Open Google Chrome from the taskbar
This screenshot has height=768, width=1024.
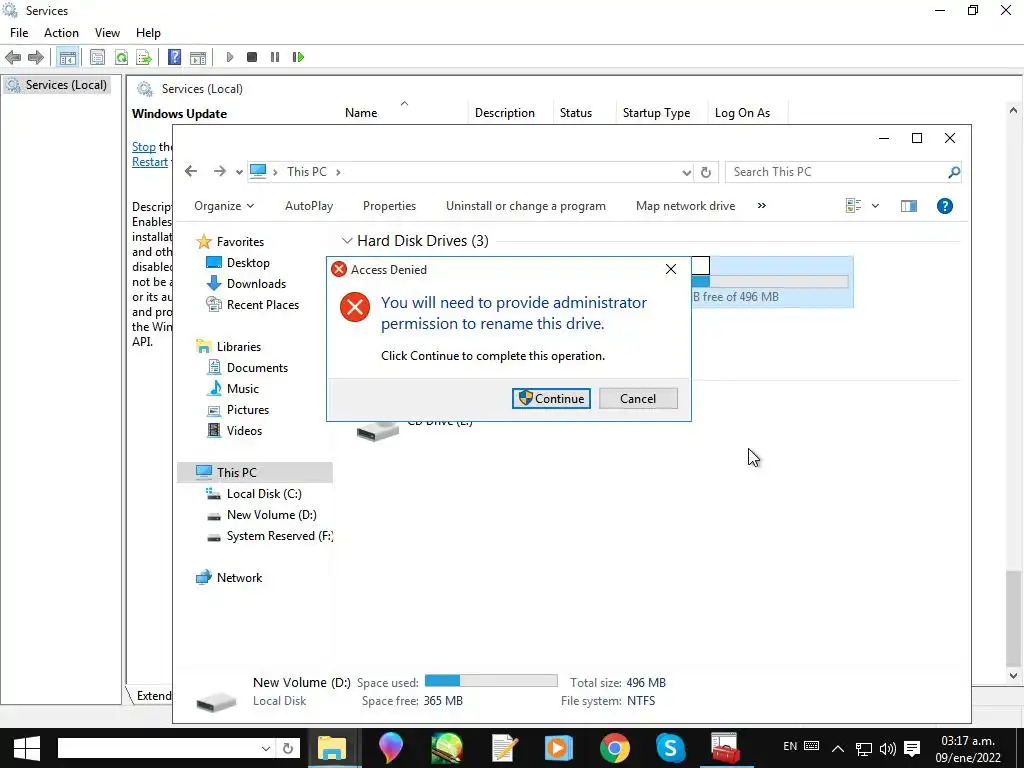point(615,748)
